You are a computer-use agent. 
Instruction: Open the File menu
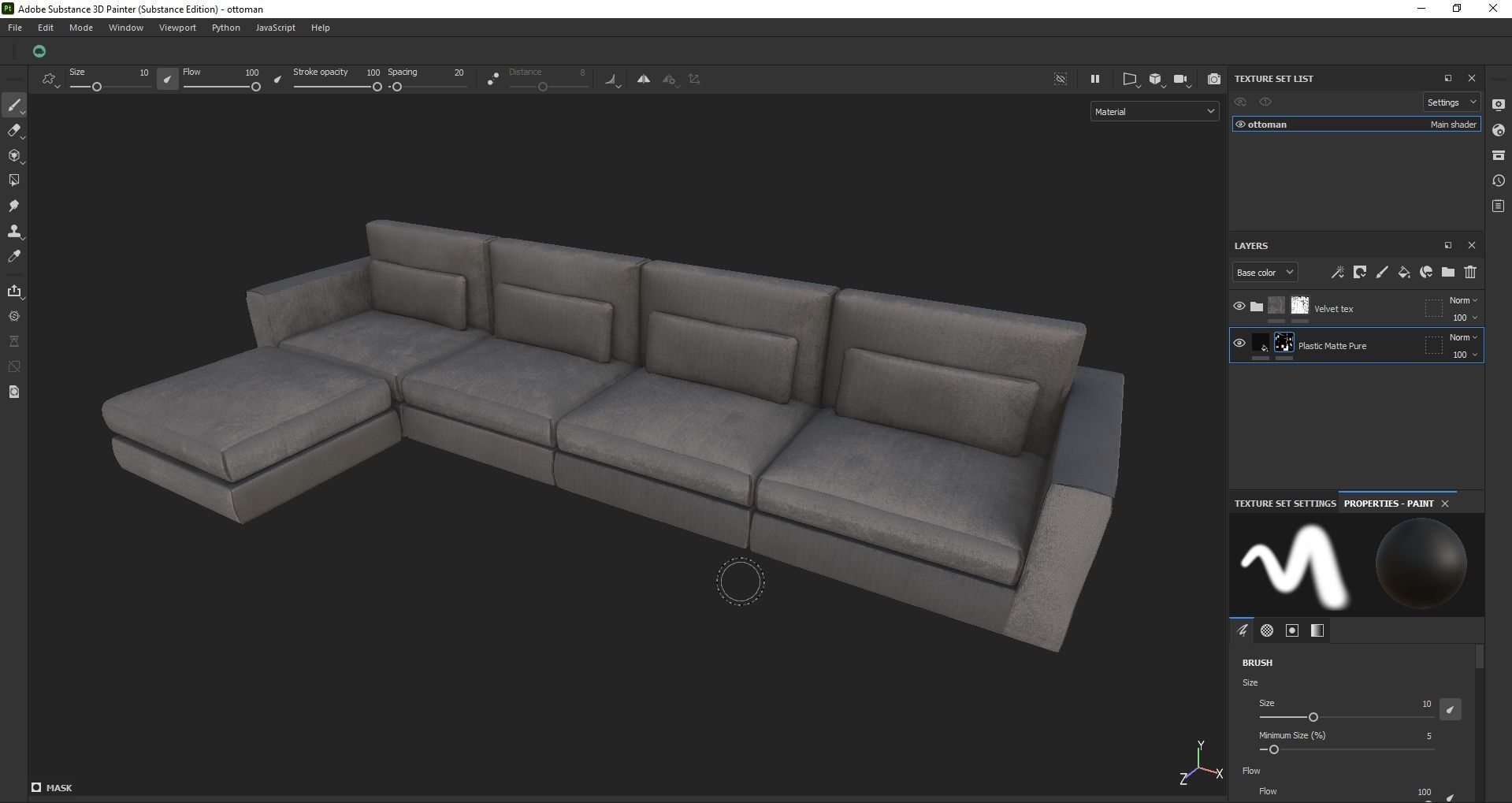tap(15, 28)
